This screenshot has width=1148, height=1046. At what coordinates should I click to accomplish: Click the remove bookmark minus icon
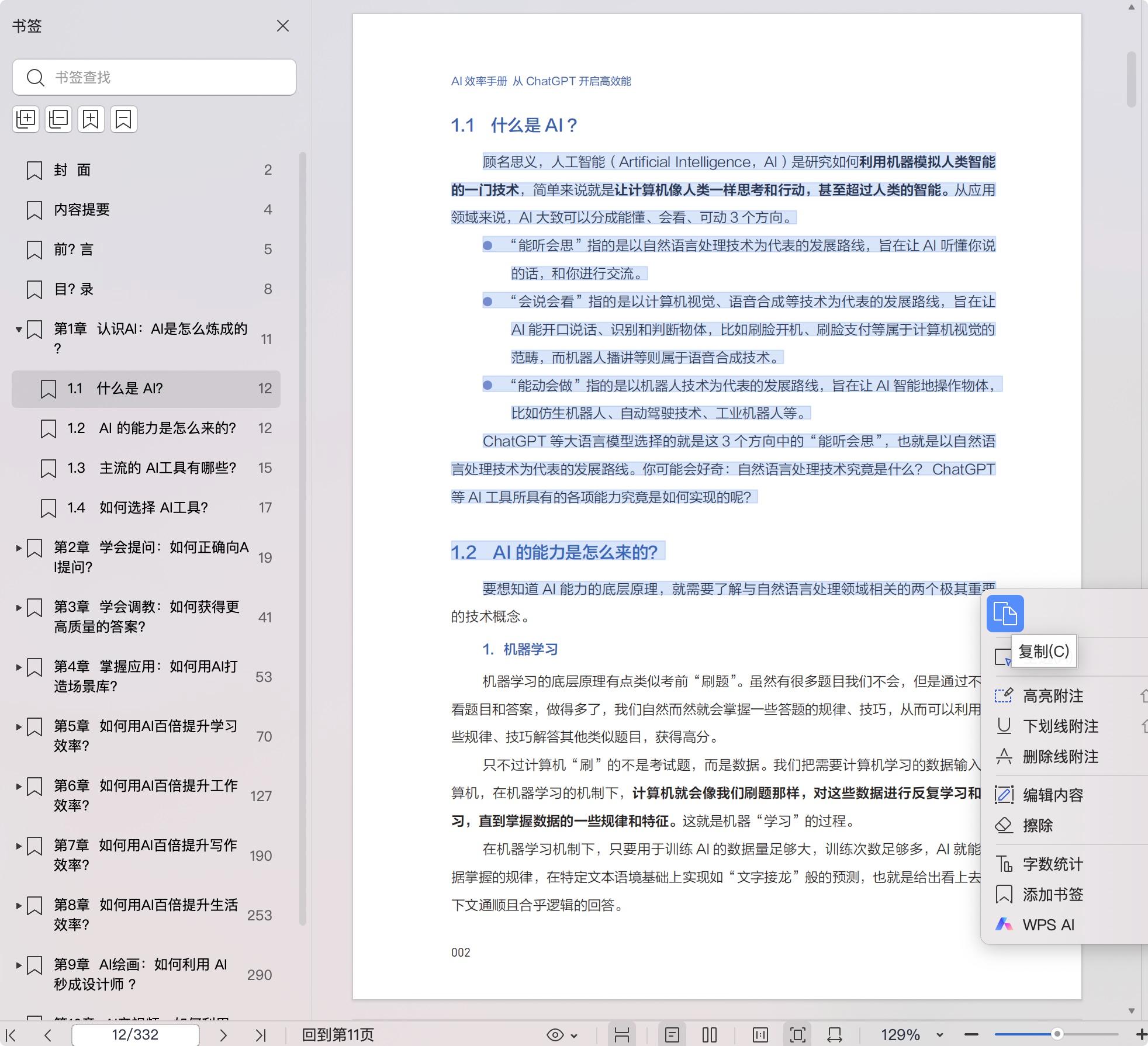pyautogui.click(x=124, y=119)
